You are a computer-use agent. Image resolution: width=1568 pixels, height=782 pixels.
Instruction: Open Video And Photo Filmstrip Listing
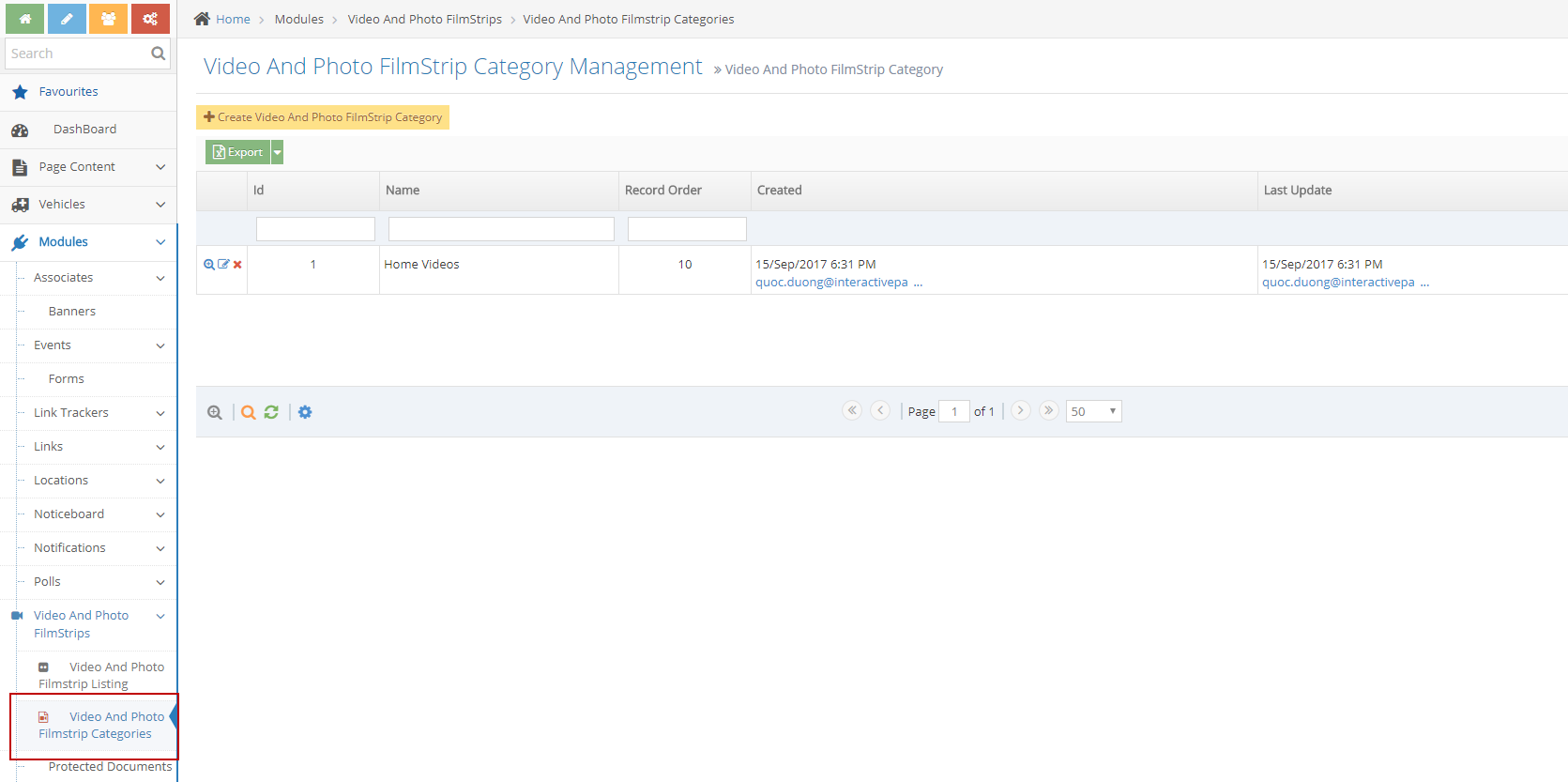[x=100, y=675]
